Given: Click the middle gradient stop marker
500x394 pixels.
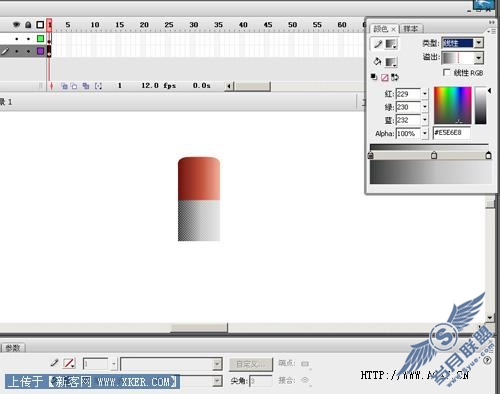Looking at the screenshot, I should coord(434,155).
